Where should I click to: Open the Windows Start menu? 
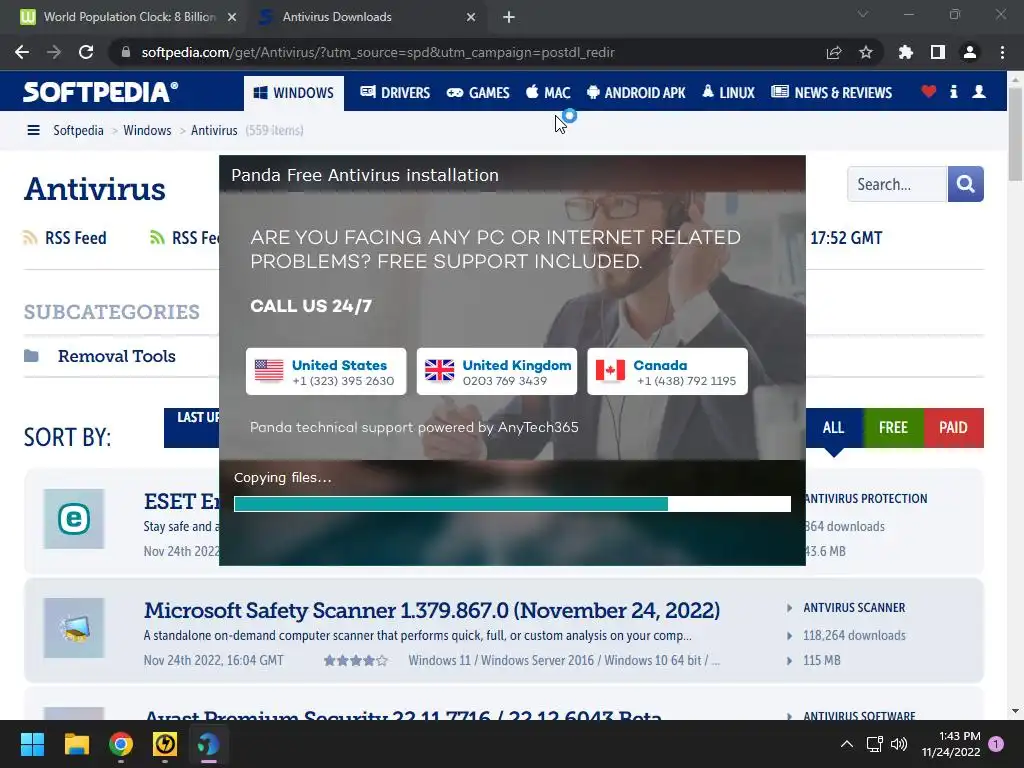coord(32,744)
